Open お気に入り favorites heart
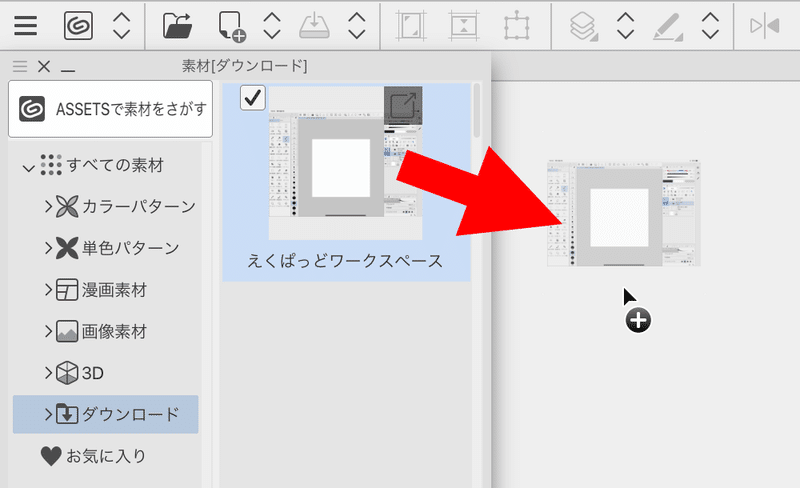The height and width of the screenshot is (488, 800). [x=51, y=456]
